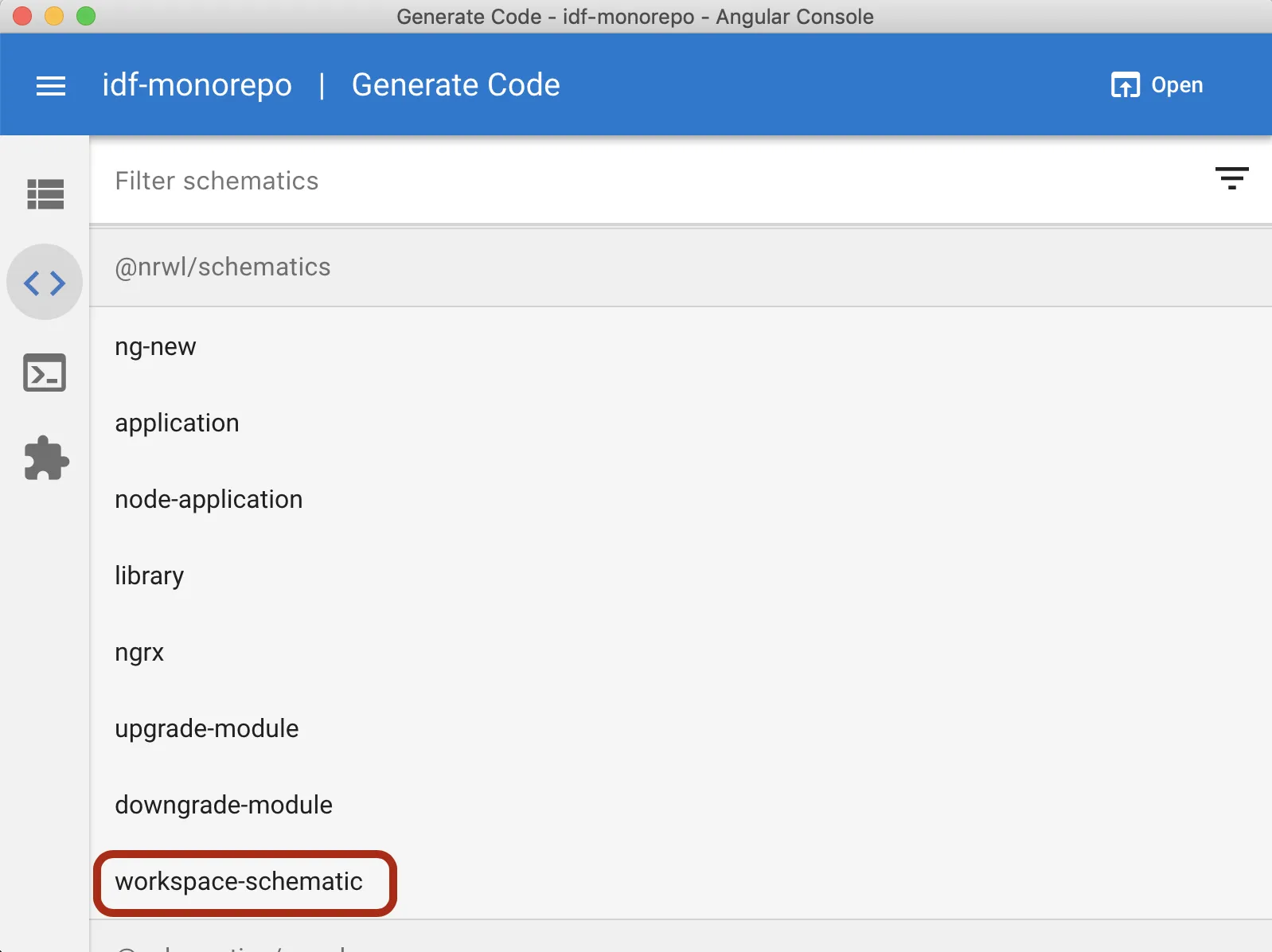Open the Projects list sidebar icon
Viewport: 1272px width, 952px height.
[x=45, y=193]
